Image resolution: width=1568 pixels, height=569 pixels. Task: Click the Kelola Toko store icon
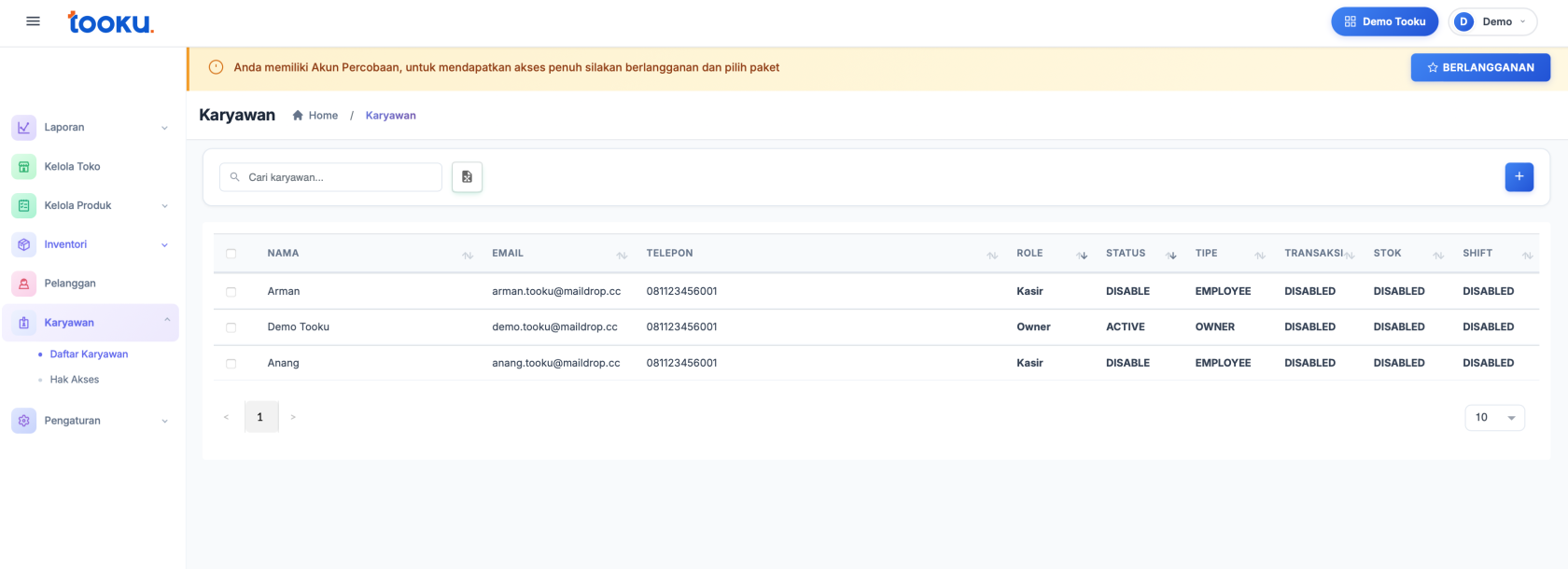pos(24,167)
